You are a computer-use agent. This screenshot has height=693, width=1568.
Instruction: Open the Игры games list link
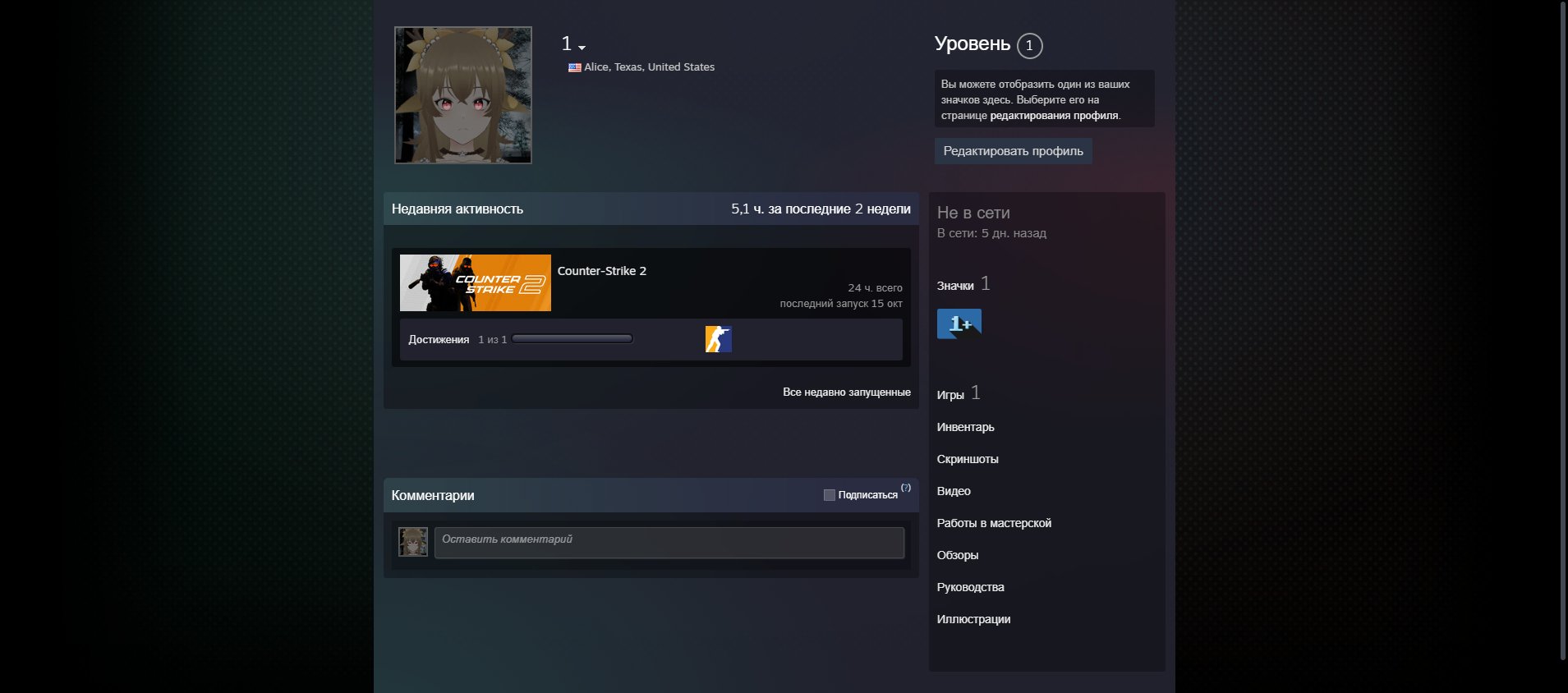coord(950,395)
